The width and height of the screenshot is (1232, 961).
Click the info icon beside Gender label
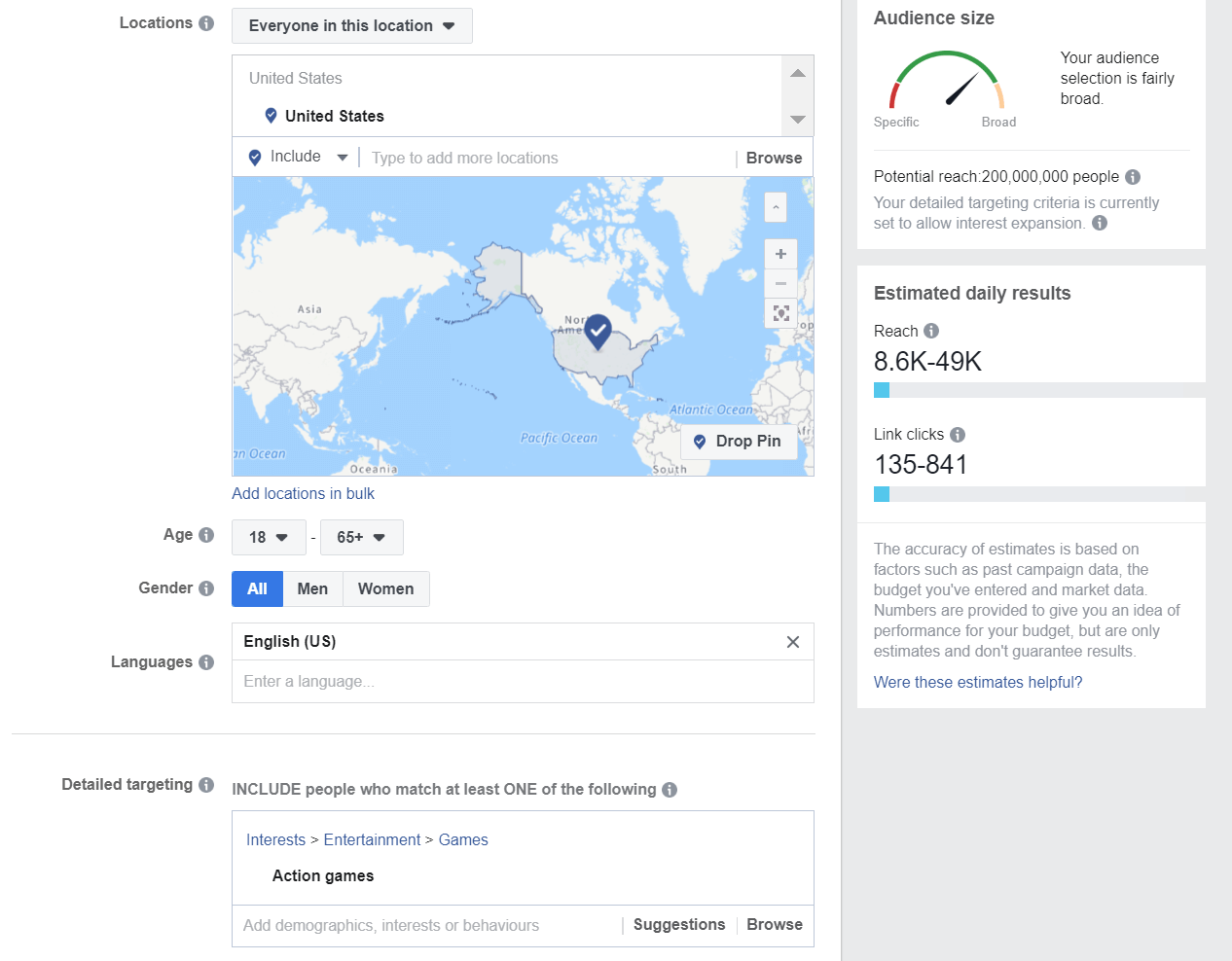[x=206, y=588]
